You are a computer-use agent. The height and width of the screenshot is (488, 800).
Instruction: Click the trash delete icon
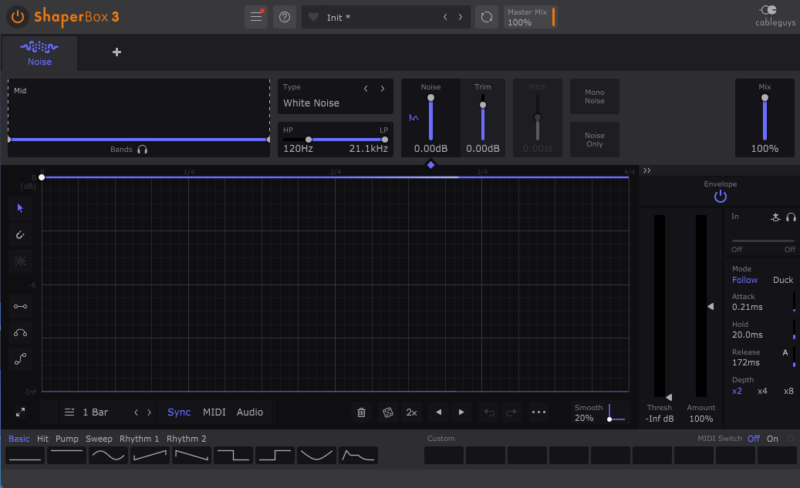(x=361, y=412)
